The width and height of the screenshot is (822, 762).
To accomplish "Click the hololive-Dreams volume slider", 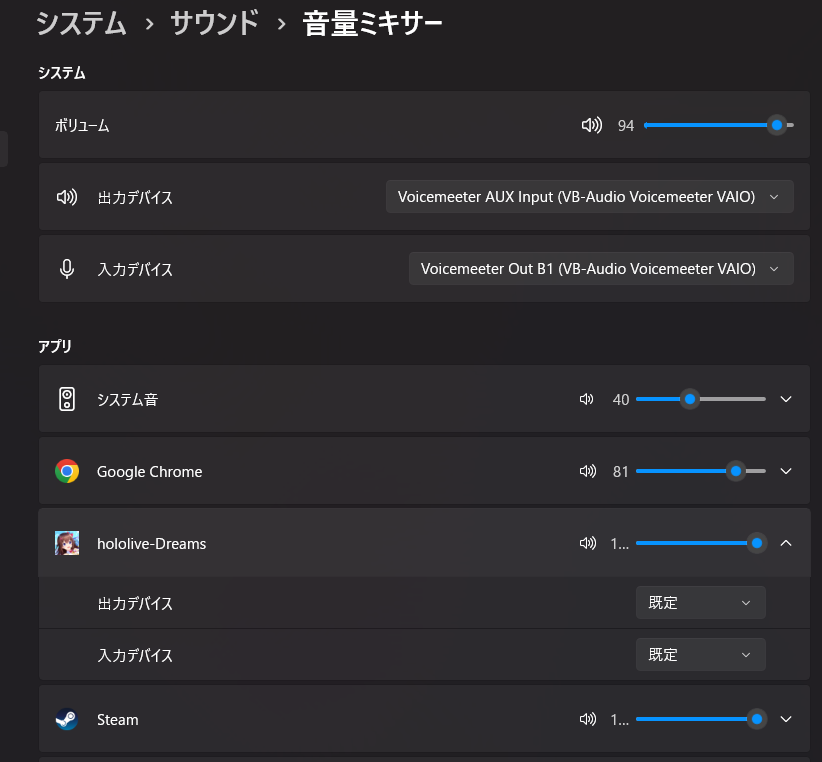I will 700,543.
